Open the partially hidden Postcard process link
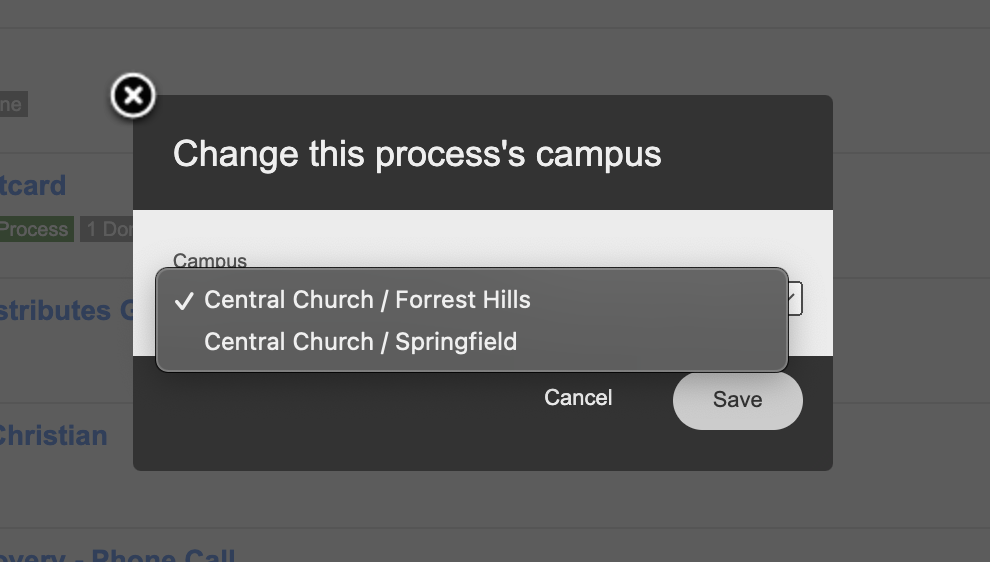 [x=34, y=186]
